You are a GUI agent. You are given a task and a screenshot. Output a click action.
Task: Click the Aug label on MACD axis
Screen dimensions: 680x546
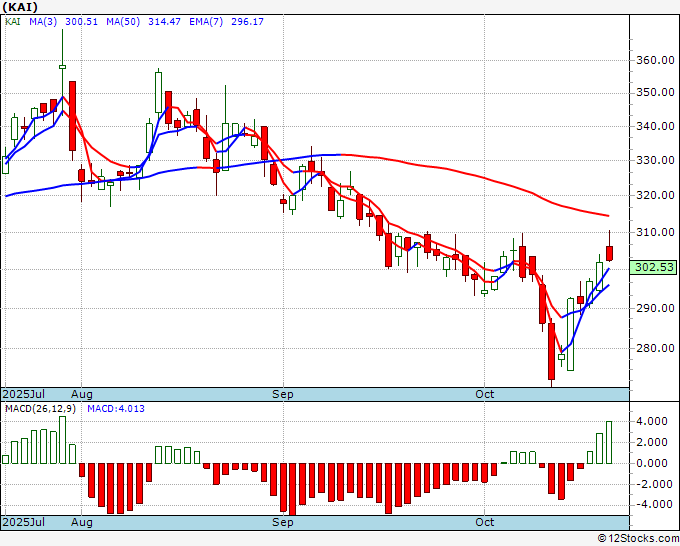click(82, 522)
